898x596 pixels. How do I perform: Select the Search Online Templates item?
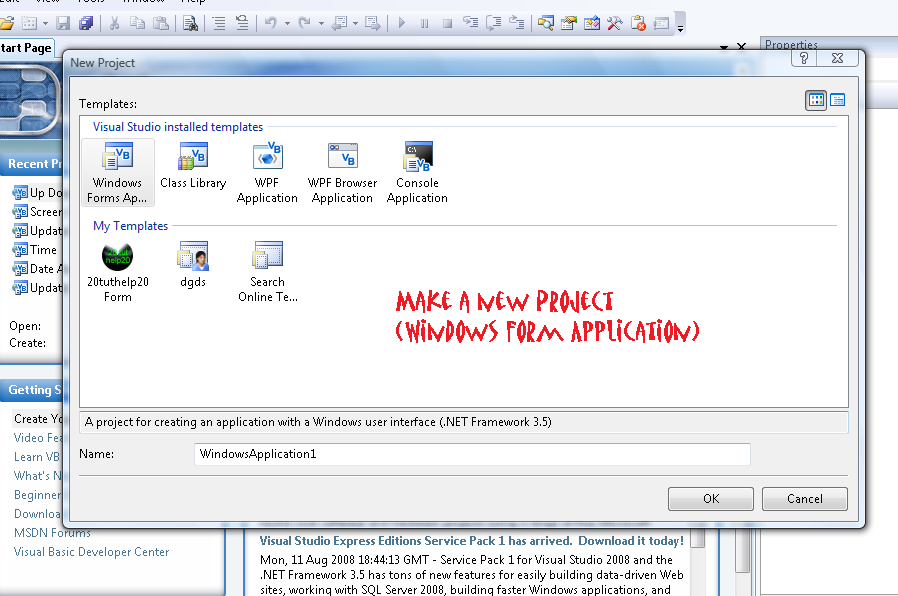point(267,272)
